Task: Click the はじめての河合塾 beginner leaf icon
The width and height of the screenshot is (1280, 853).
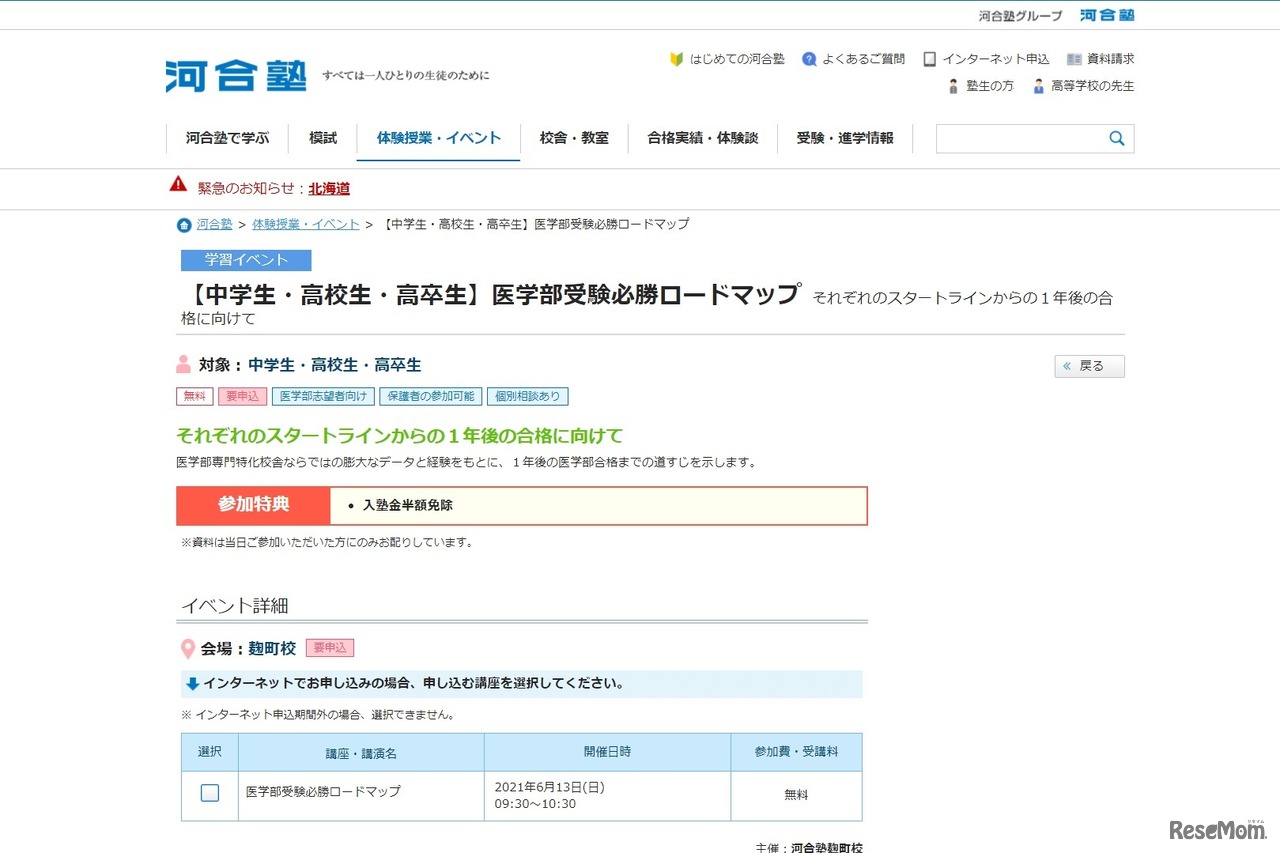Action: click(676, 58)
